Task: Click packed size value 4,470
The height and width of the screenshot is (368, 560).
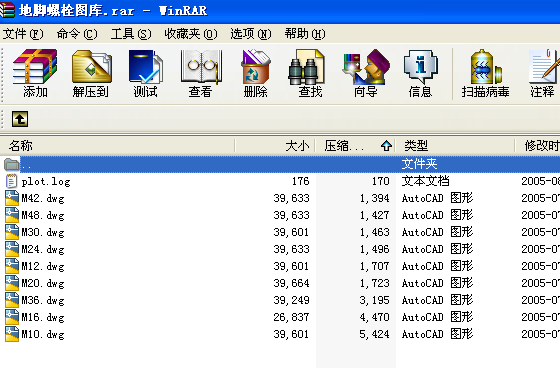Action: coord(374,317)
